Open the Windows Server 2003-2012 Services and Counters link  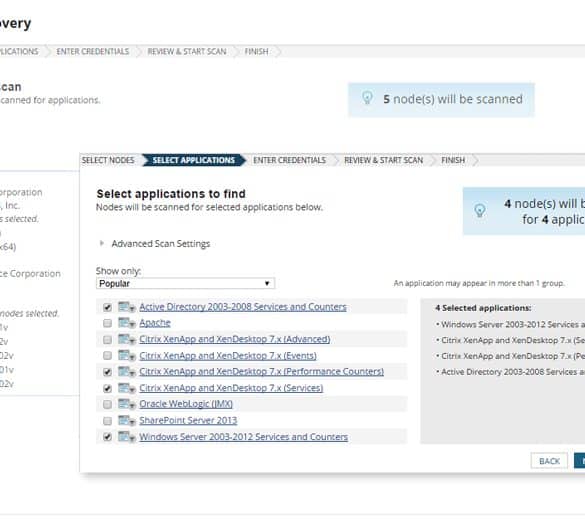click(244, 437)
